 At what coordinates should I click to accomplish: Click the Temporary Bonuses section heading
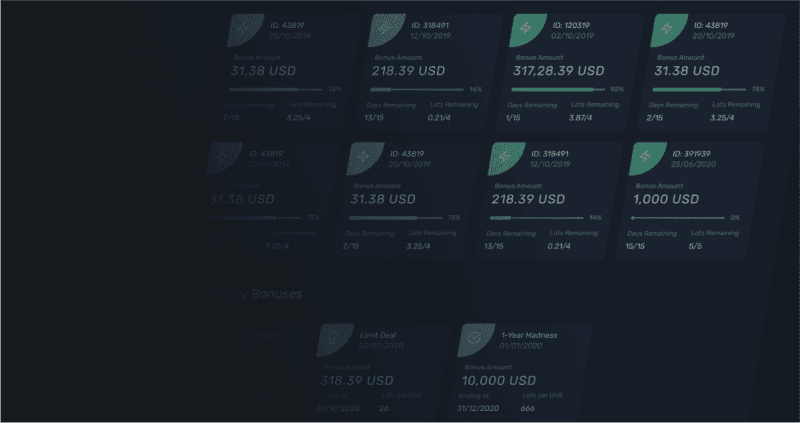pos(255,294)
